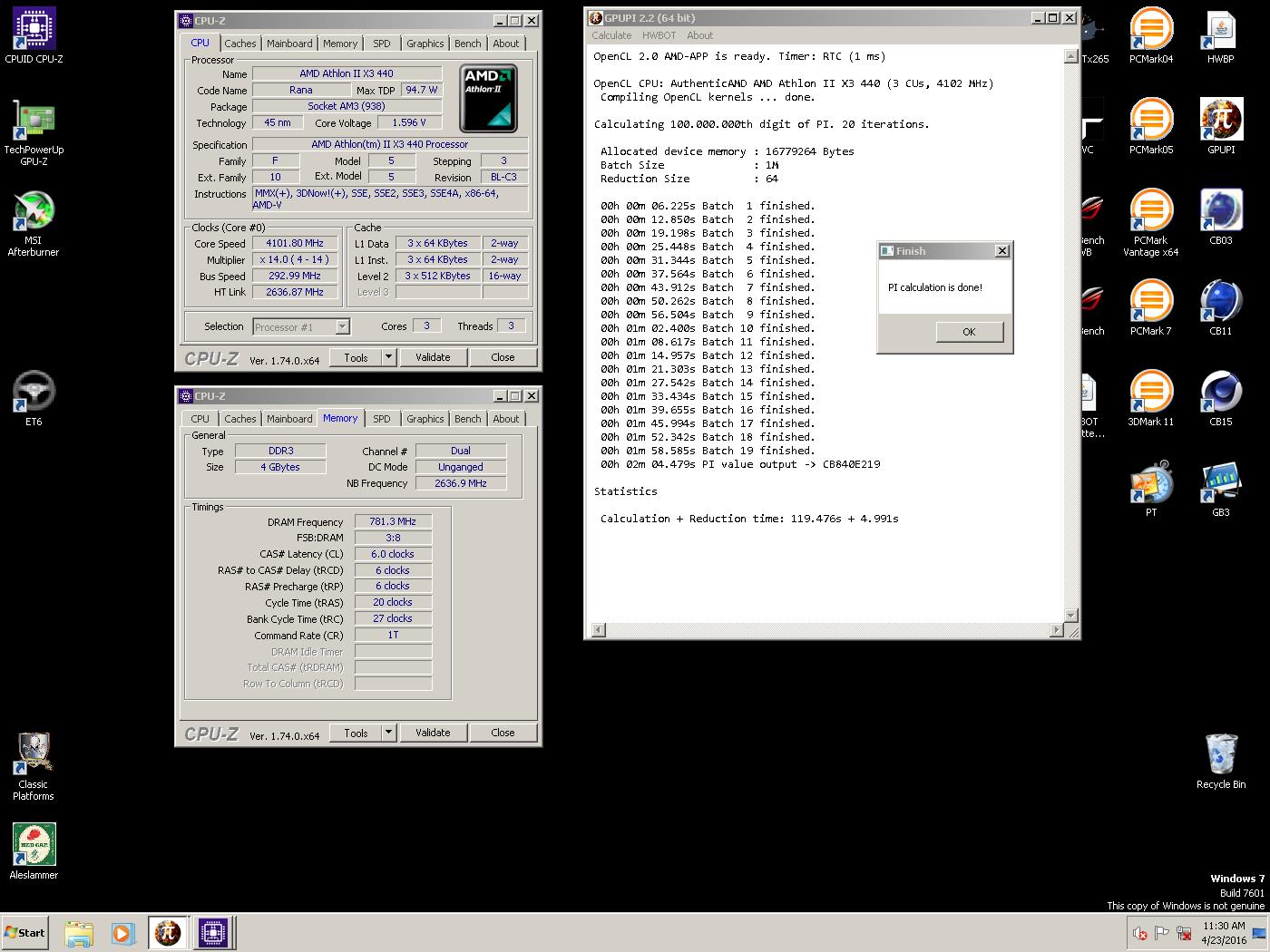The width and height of the screenshot is (1270, 952).
Task: Open the MSI Afterburner desktop shortcut
Action: tap(34, 224)
